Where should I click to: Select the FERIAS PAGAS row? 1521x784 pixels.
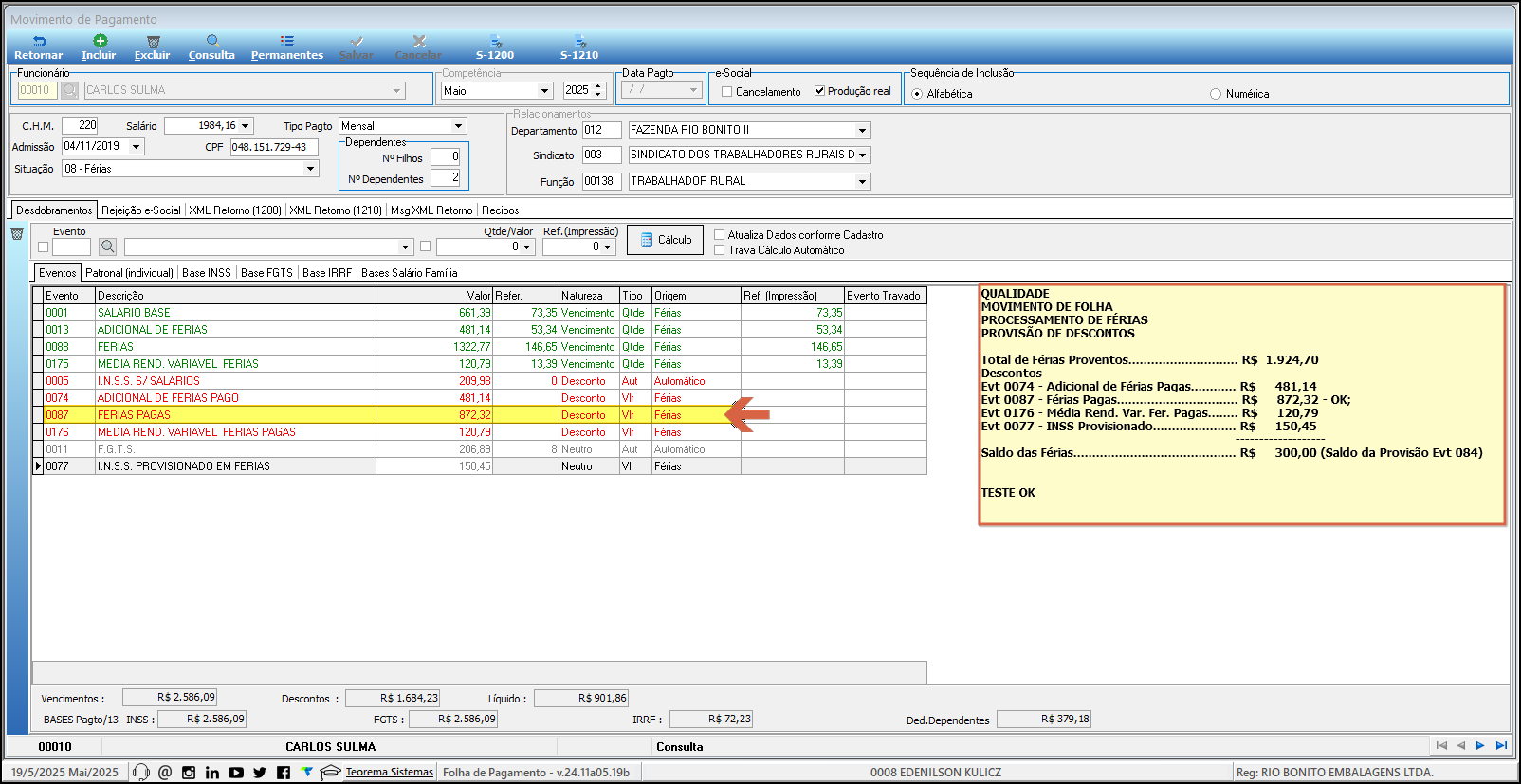pos(481,415)
